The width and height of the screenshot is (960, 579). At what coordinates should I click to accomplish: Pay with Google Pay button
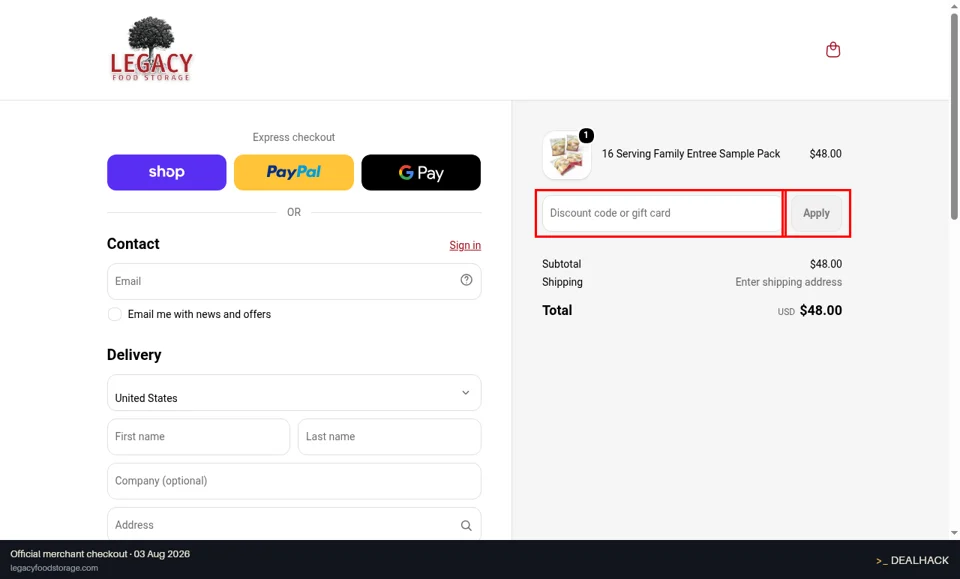pos(421,172)
